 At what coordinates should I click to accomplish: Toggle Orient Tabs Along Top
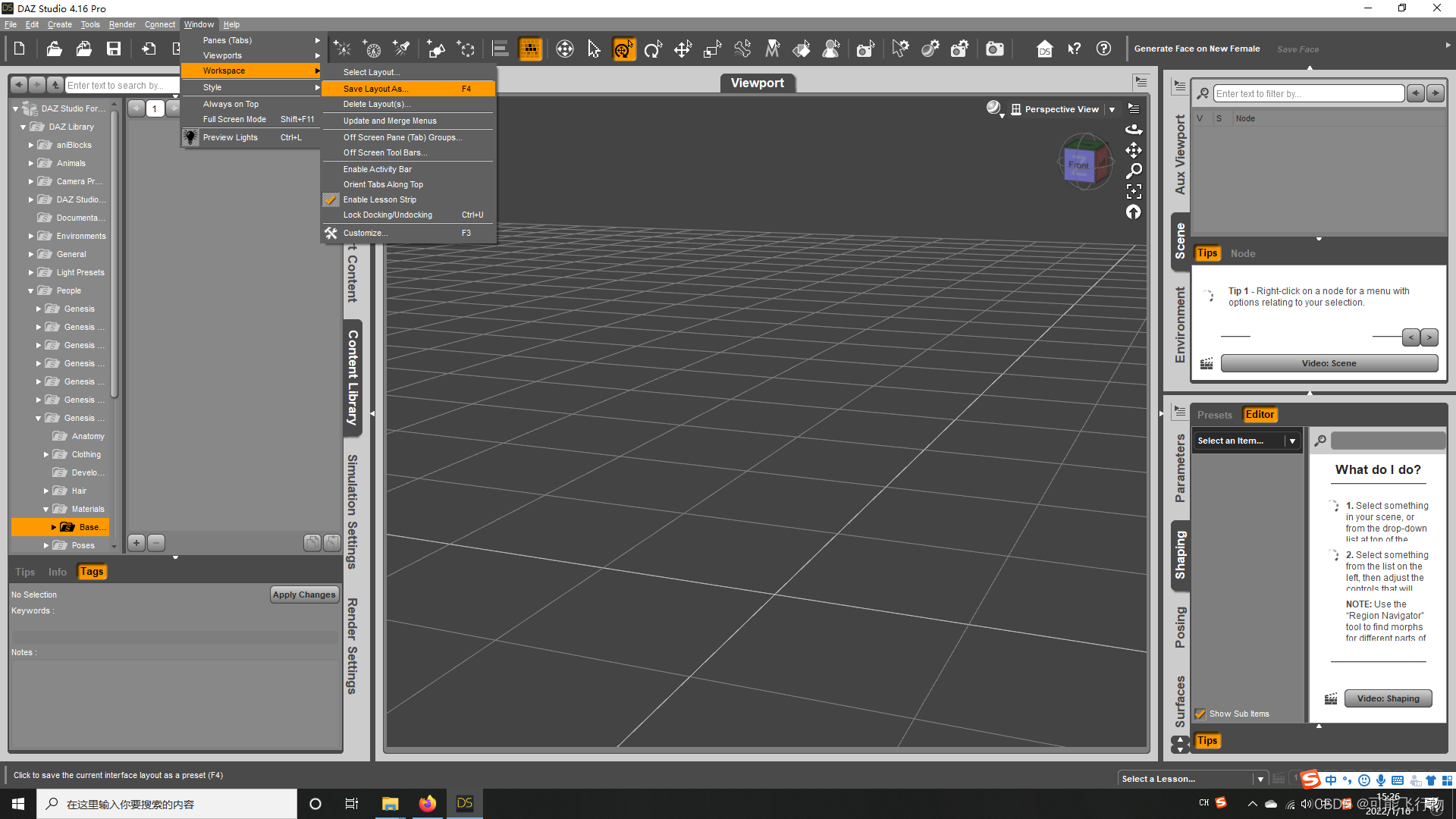[x=409, y=184]
